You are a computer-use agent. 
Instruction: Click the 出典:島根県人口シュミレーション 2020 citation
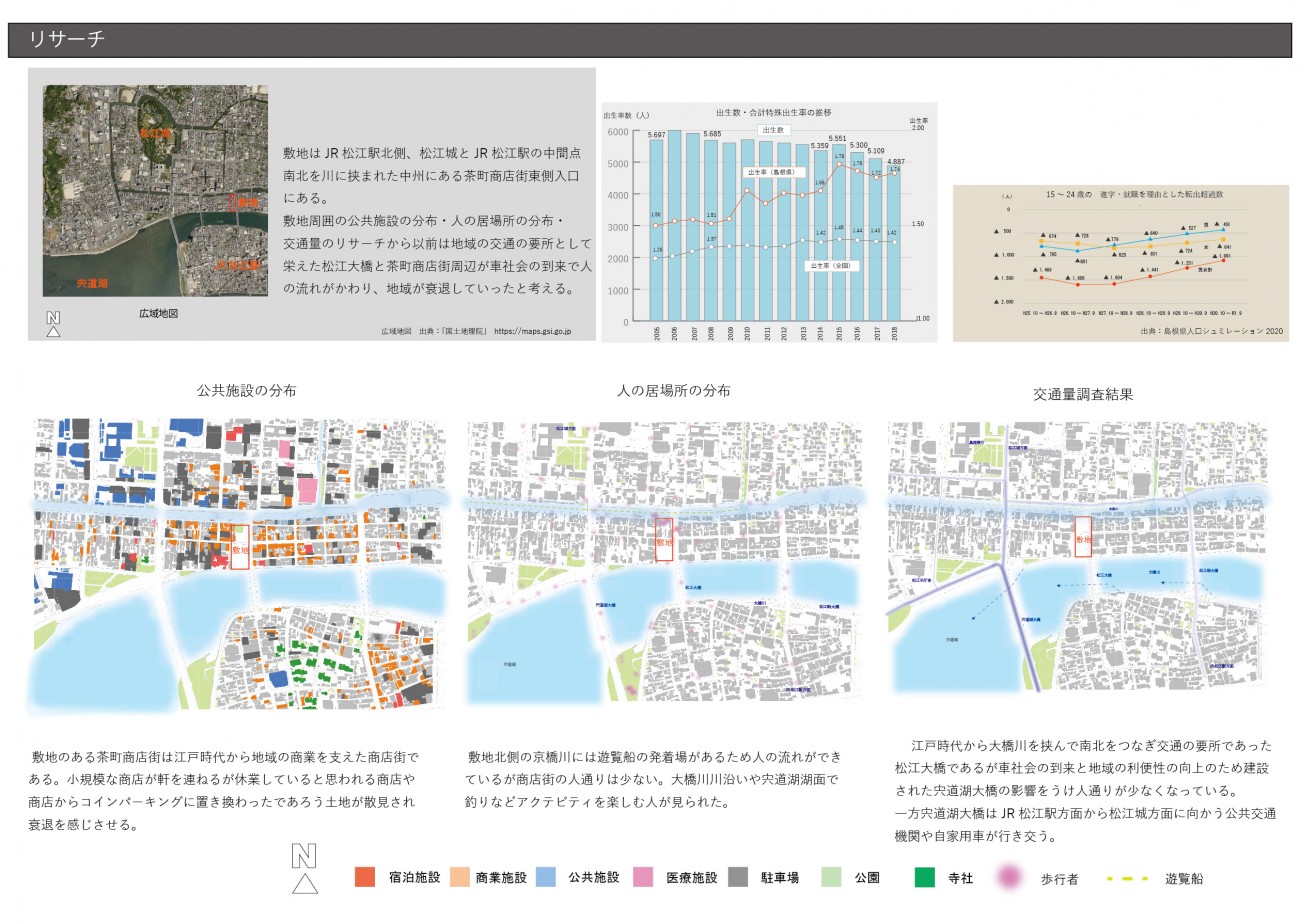point(1210,331)
